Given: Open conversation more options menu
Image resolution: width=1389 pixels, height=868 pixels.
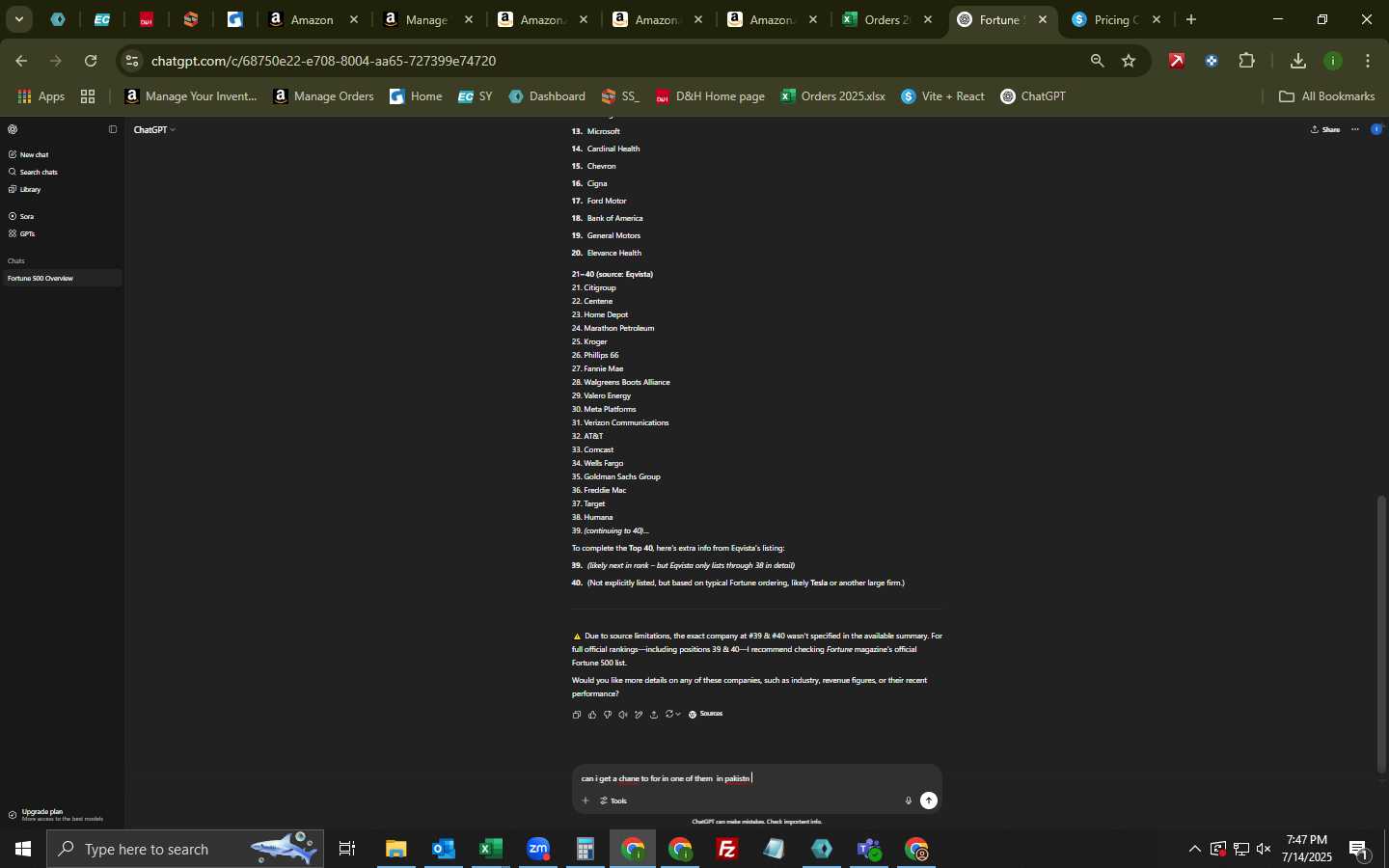Looking at the screenshot, I should pyautogui.click(x=1355, y=129).
